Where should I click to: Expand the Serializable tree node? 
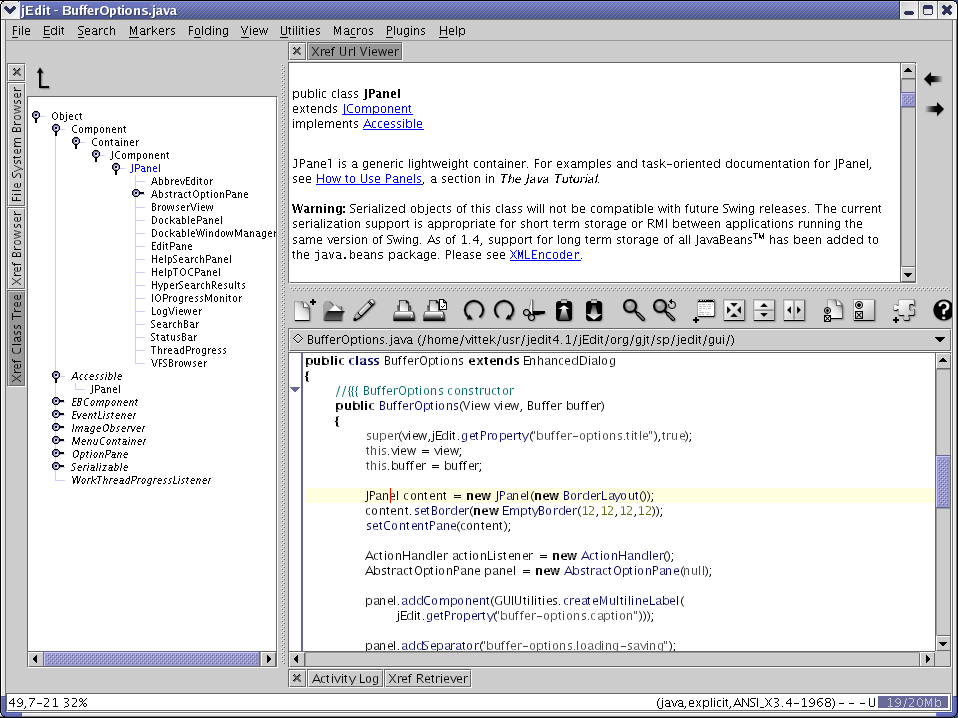(x=57, y=466)
